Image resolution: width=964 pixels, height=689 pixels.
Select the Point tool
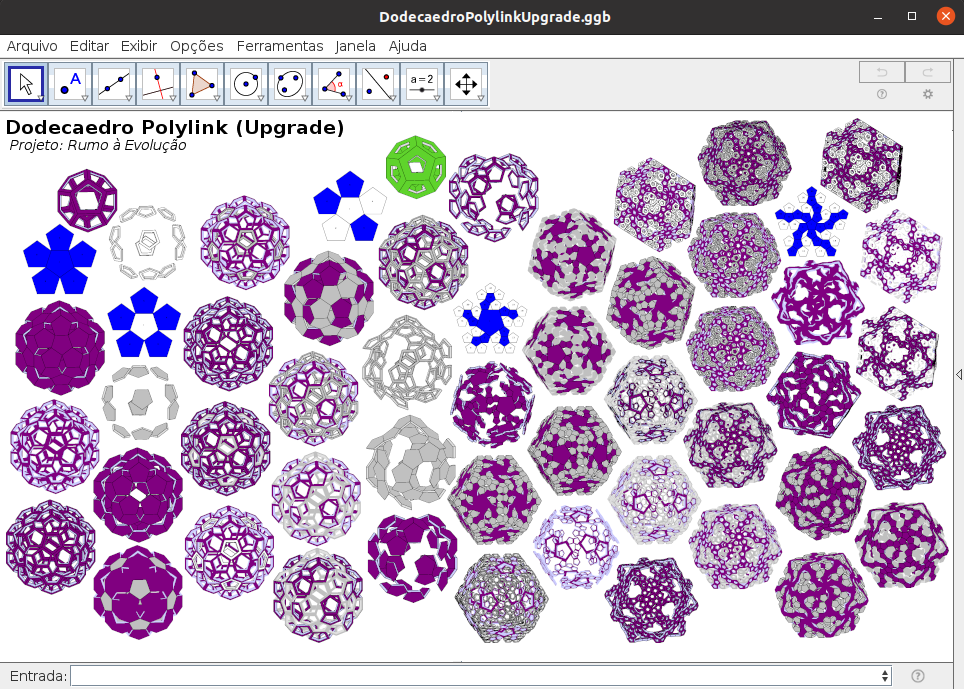pos(70,84)
